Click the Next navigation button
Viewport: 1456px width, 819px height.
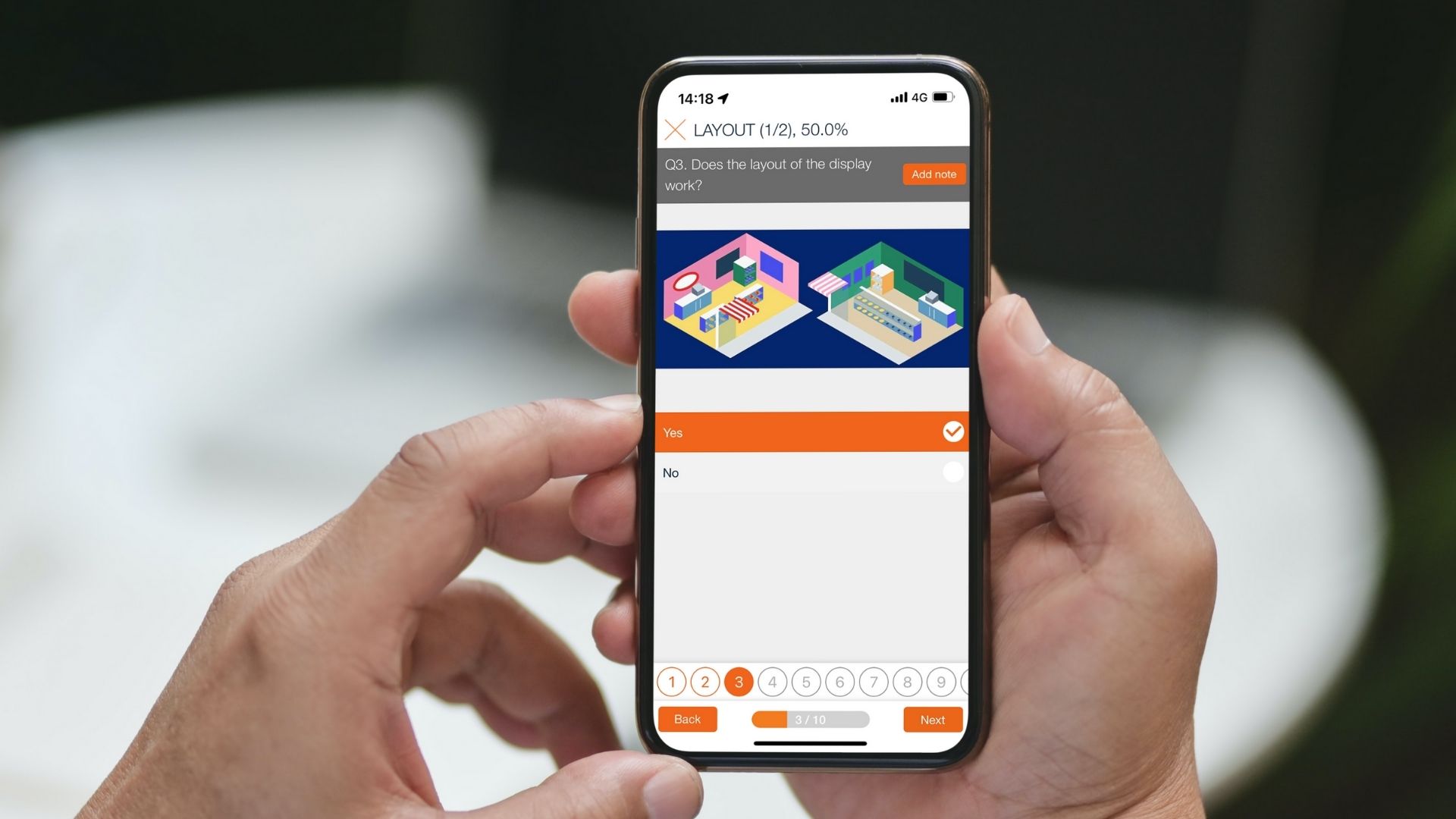(x=933, y=719)
